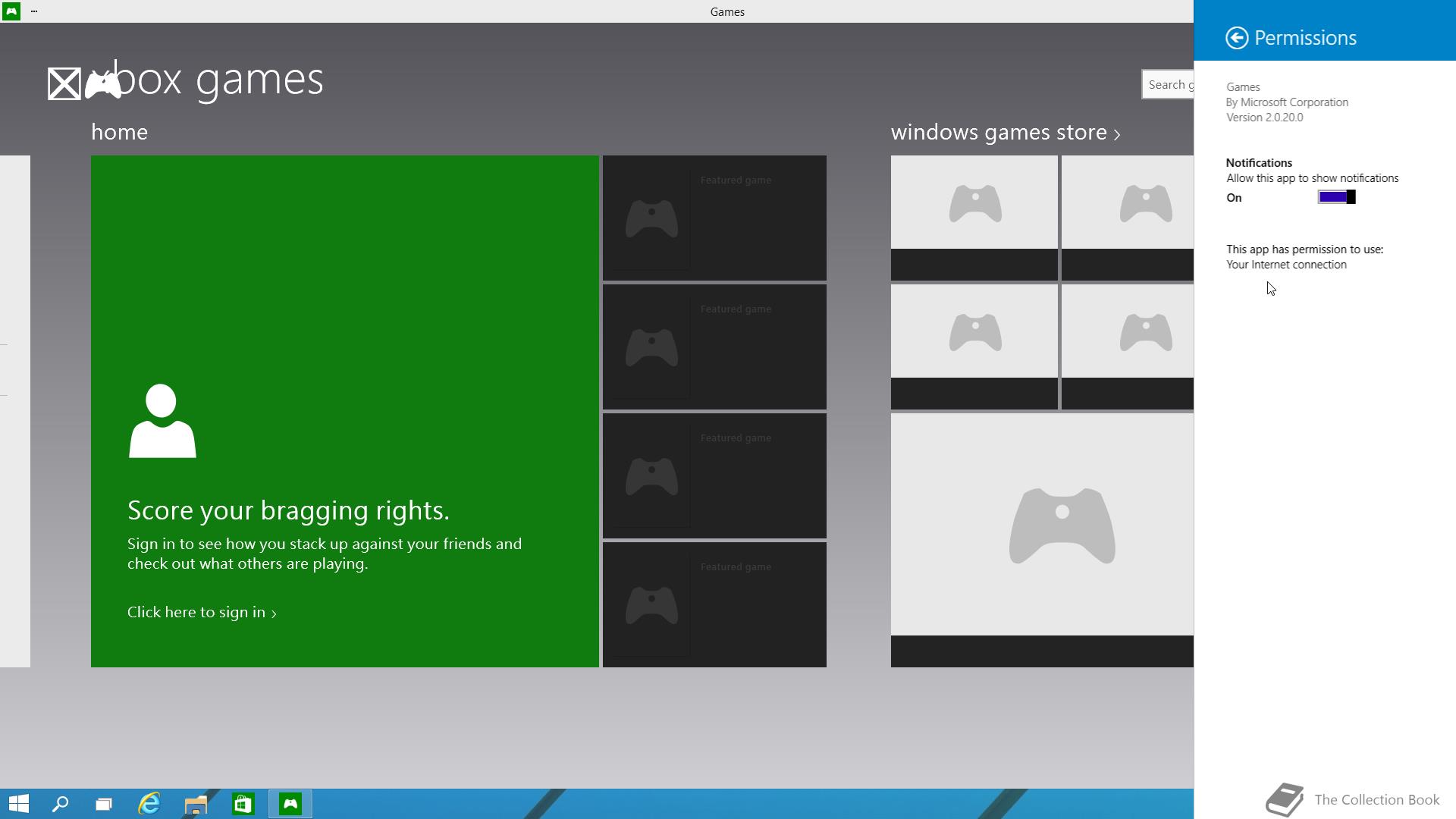This screenshot has width=1456, height=819.
Task: Select the Games app taskbar button
Action: tap(290, 804)
